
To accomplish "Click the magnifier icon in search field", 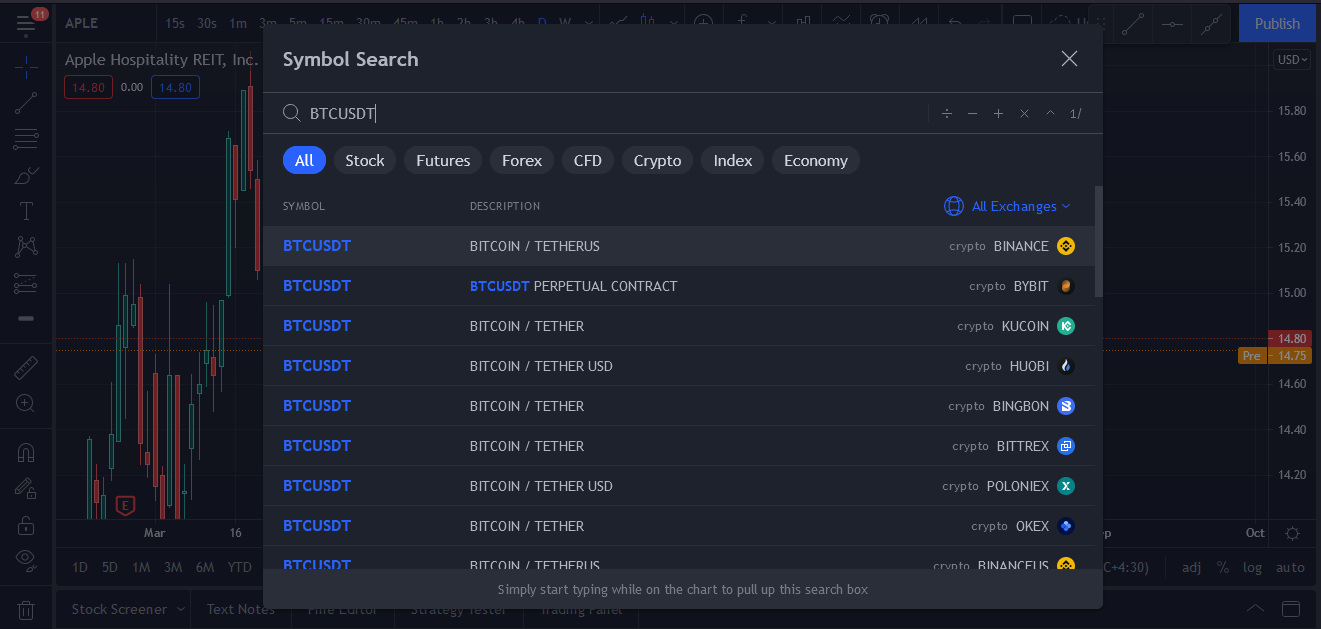I will coord(292,113).
